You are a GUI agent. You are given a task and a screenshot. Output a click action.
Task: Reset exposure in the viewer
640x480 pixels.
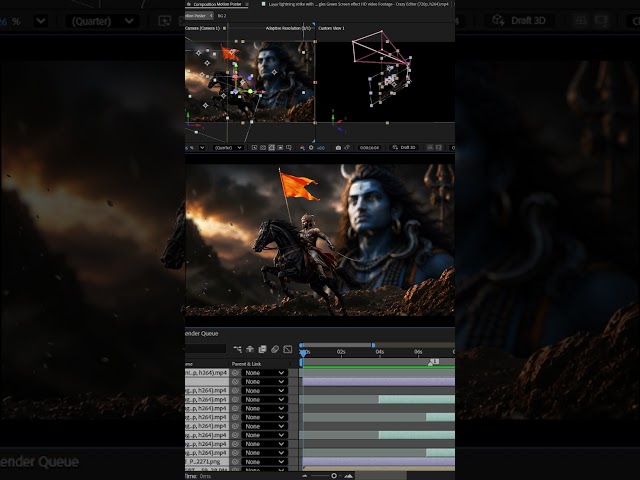pos(311,147)
